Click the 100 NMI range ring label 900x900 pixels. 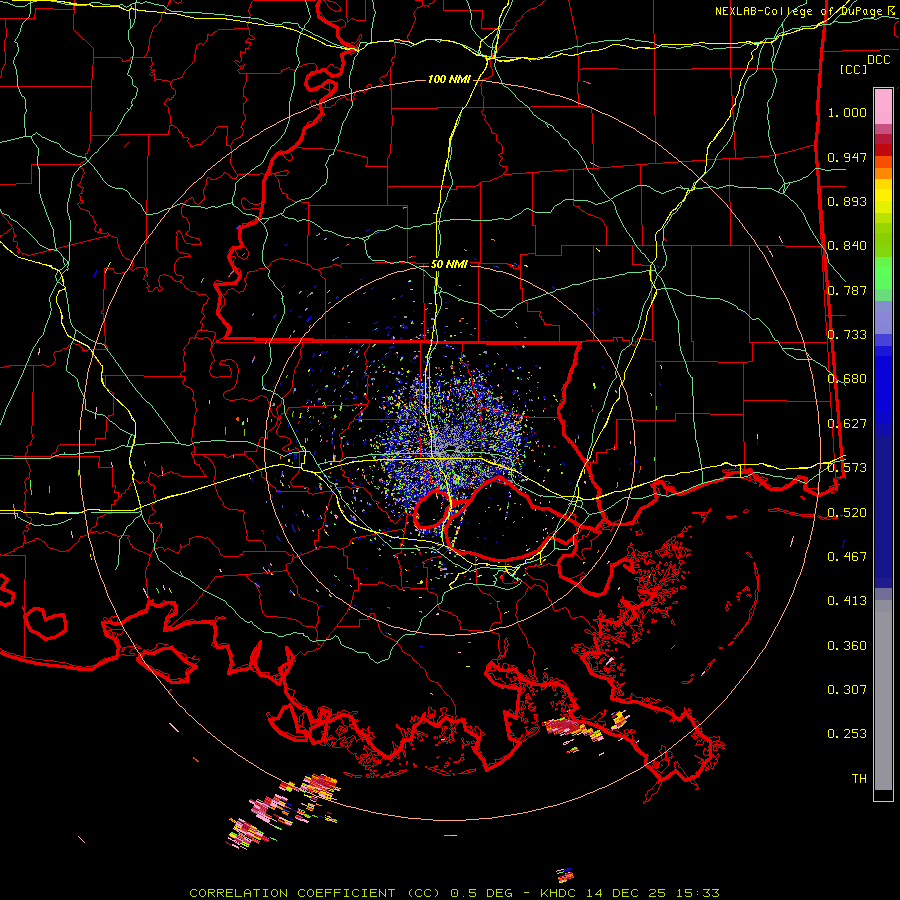448,79
